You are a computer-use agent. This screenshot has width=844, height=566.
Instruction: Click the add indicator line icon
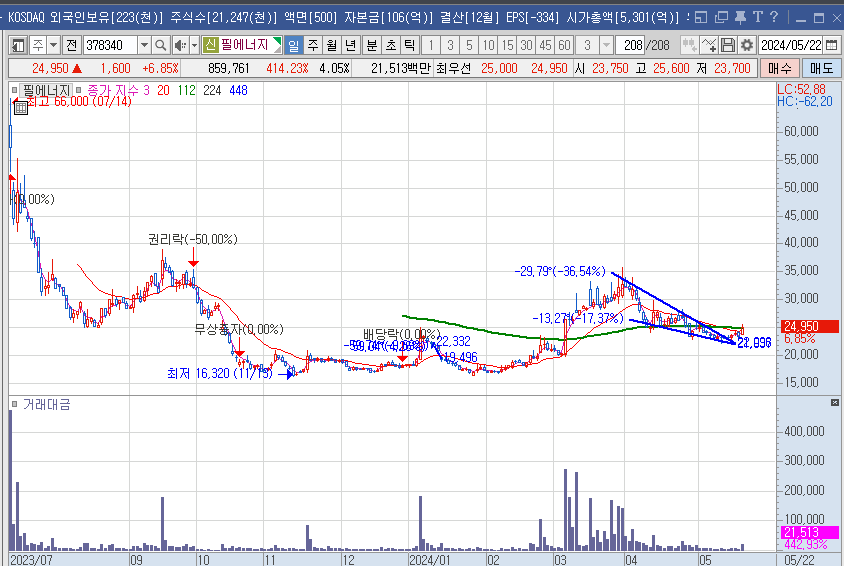point(709,45)
